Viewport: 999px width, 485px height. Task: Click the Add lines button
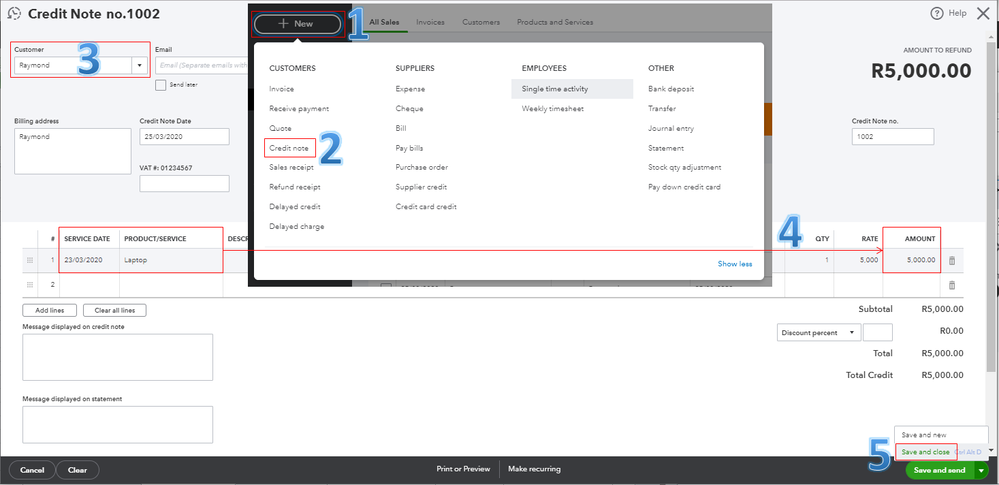50,310
